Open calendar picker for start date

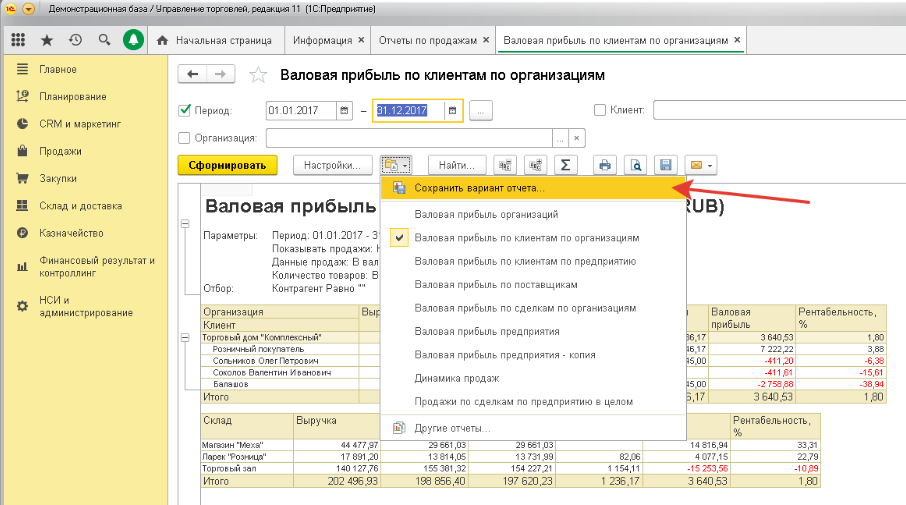[345, 111]
